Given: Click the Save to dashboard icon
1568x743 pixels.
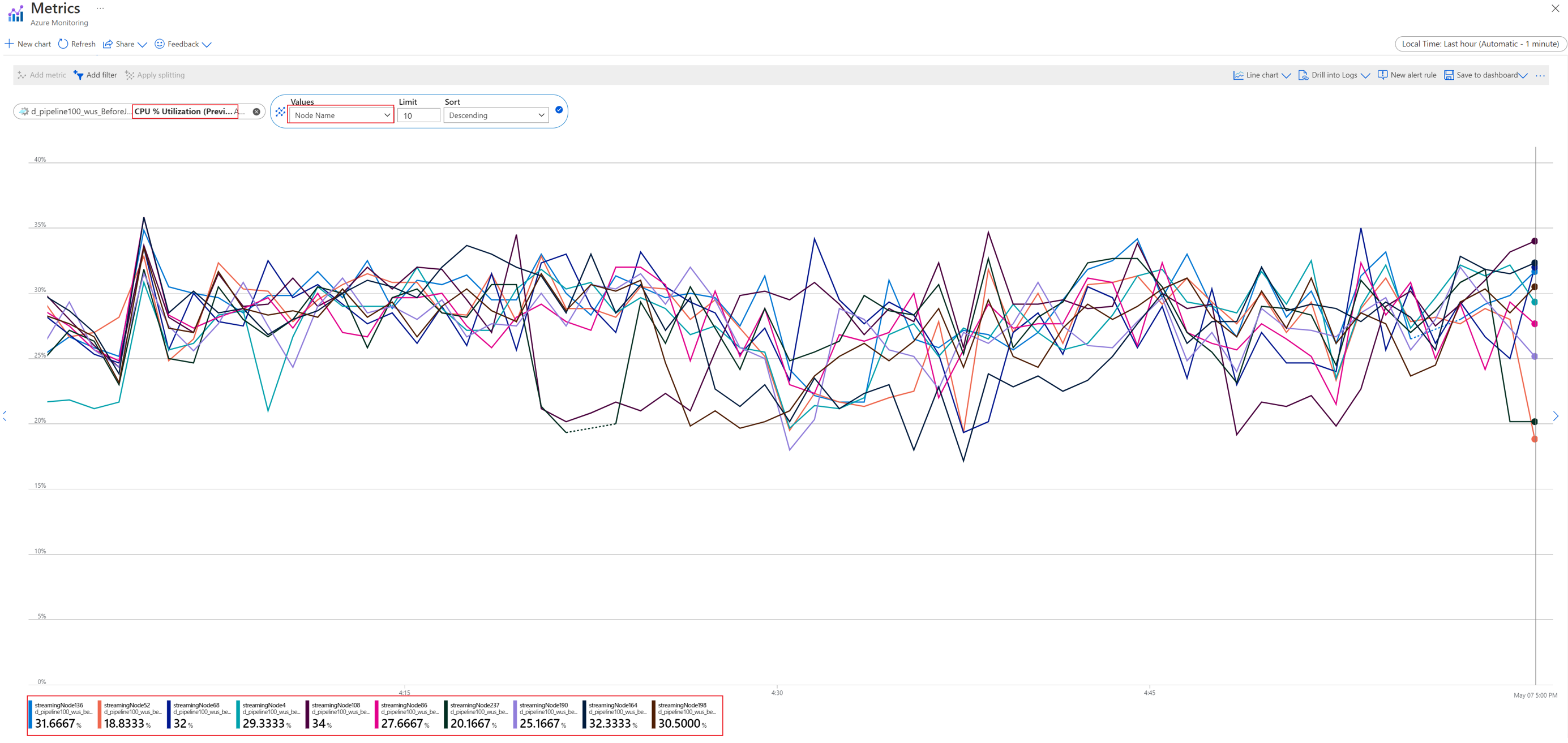Looking at the screenshot, I should 1449,75.
